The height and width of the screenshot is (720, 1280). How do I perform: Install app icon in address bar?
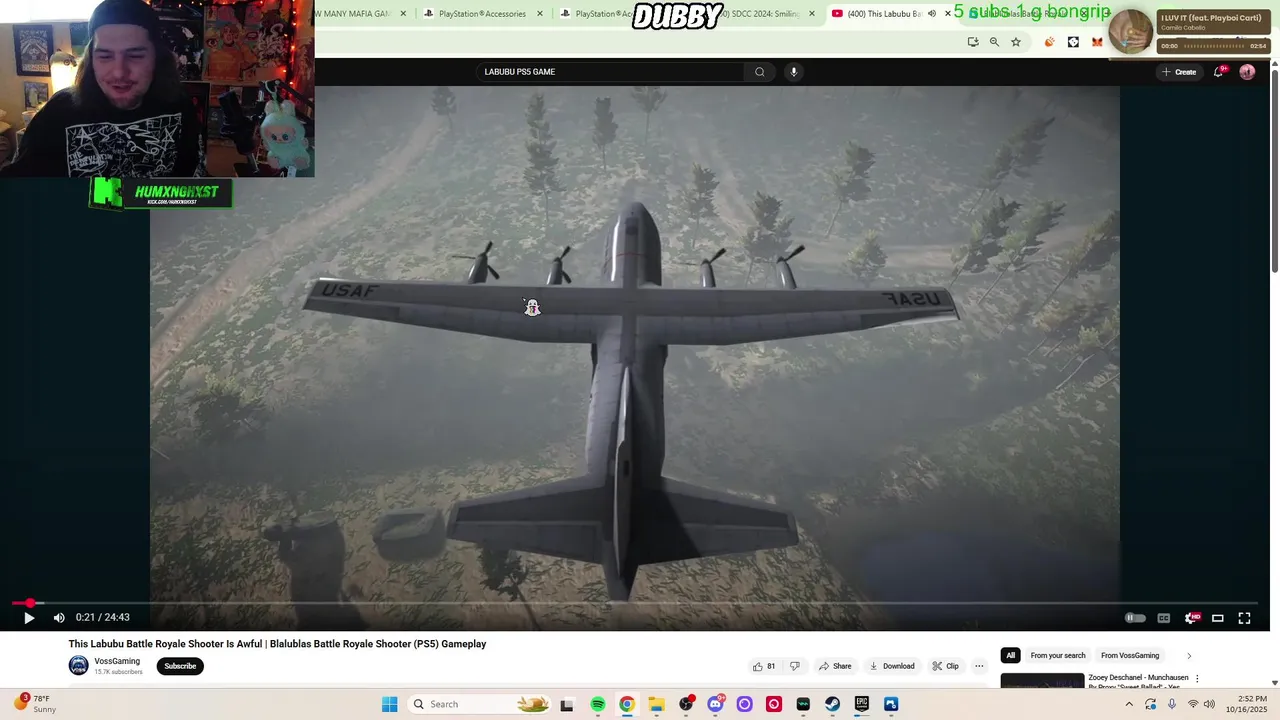click(x=972, y=42)
